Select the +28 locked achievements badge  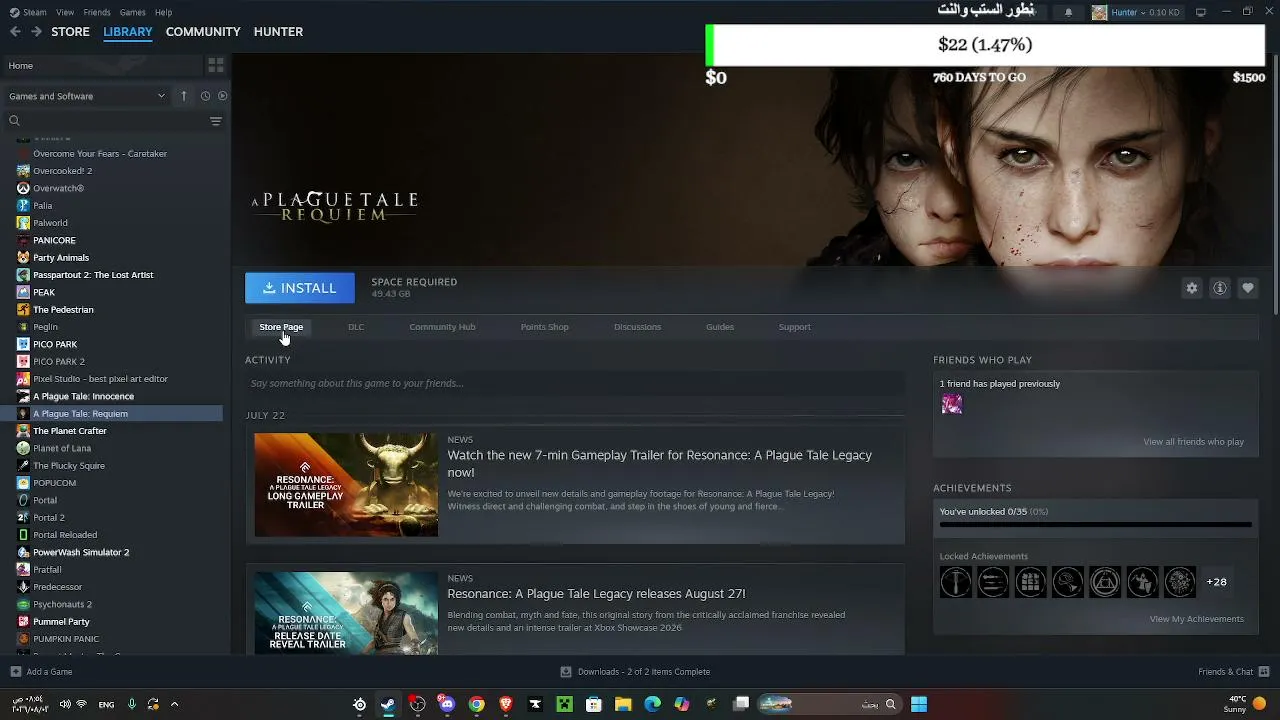click(x=1216, y=582)
